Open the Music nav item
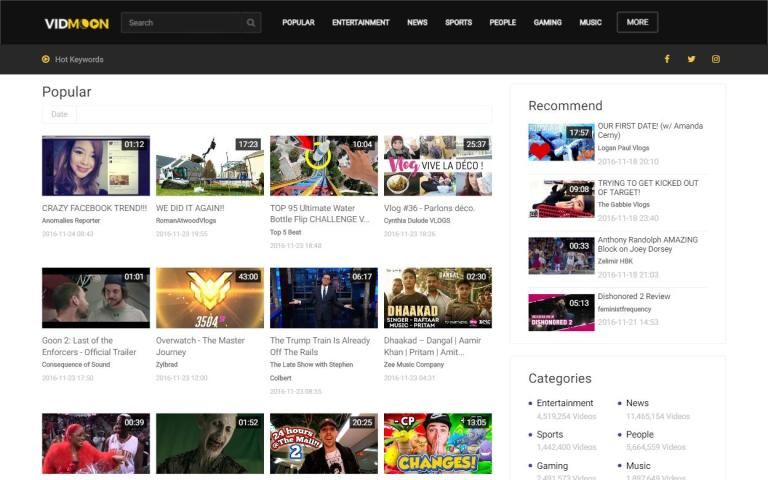The image size is (768, 480). (x=590, y=22)
